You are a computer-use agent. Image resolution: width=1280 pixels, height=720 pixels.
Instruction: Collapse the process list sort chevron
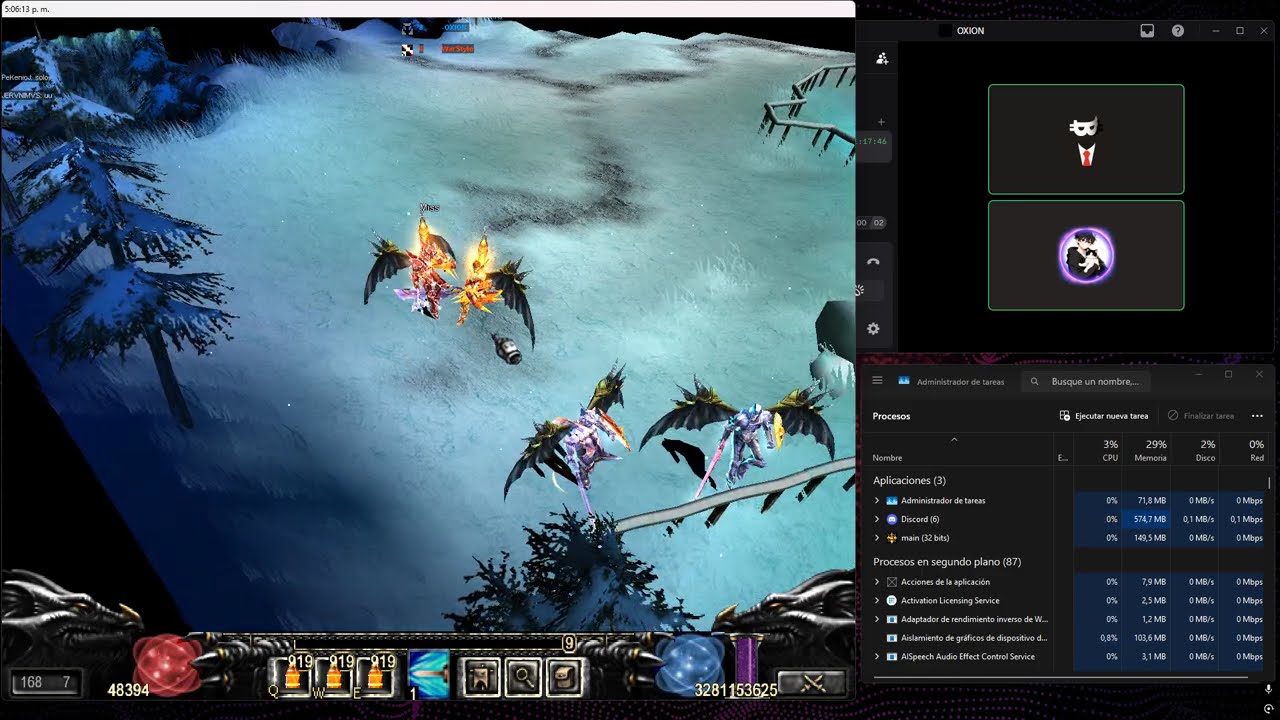point(954,439)
